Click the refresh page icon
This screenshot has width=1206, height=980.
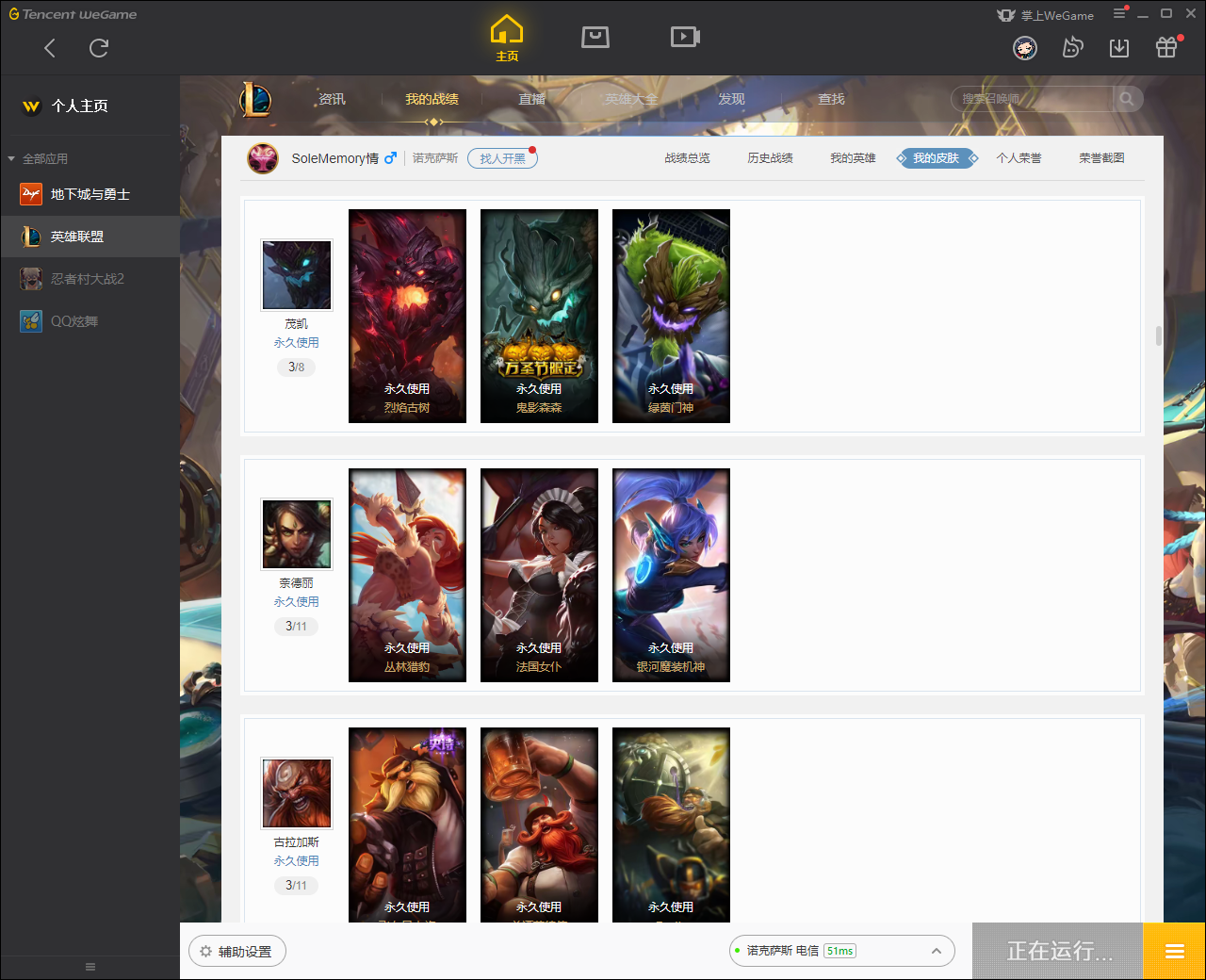(x=99, y=48)
